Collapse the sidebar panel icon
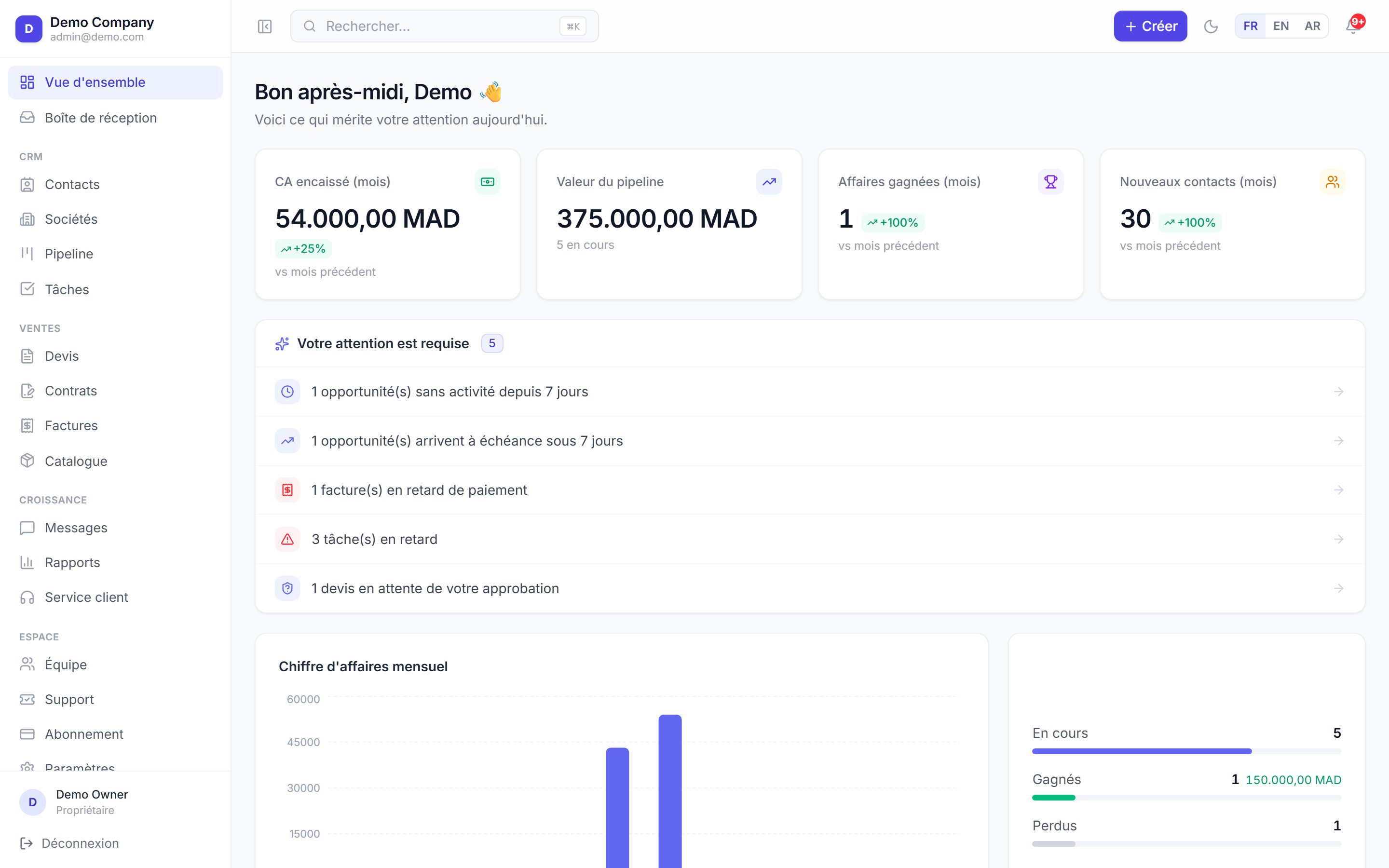Screen dimensions: 1389x868 (265, 27)
